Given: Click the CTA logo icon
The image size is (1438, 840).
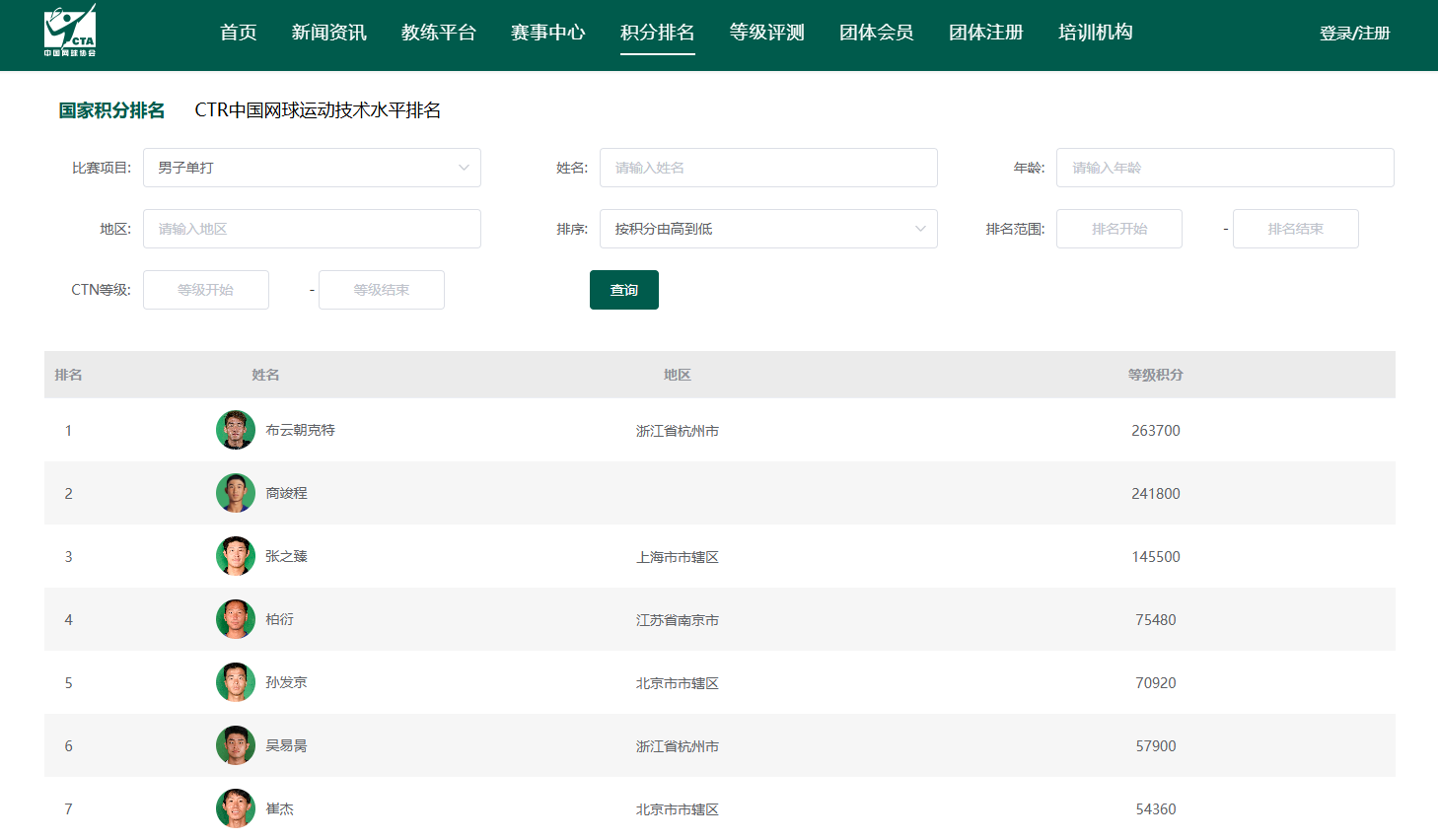Looking at the screenshot, I should pyautogui.click(x=70, y=31).
